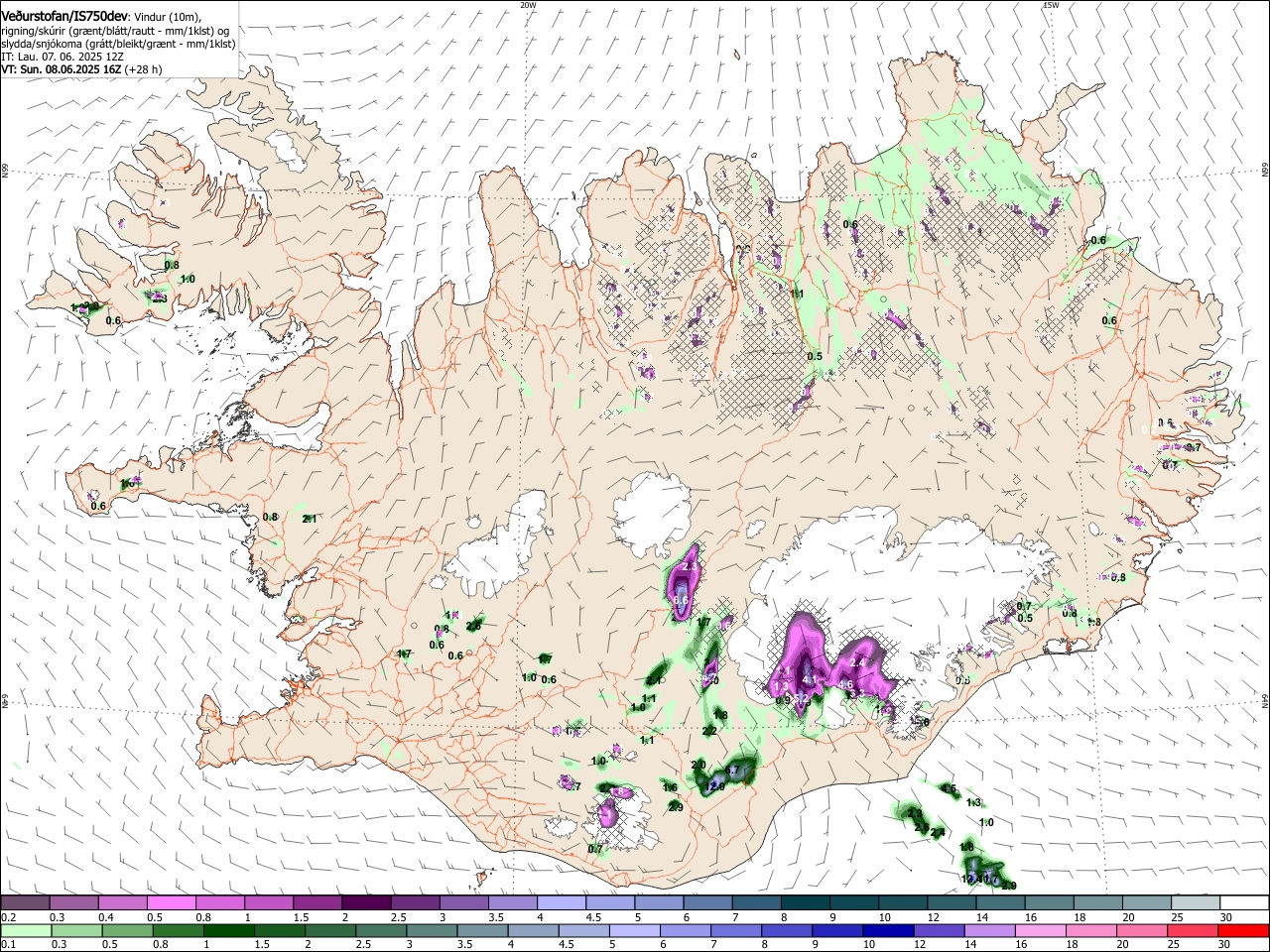Pick the light gray 25 swatch in upper legend row
This screenshot has height=952, width=1270.
pos(1197,903)
